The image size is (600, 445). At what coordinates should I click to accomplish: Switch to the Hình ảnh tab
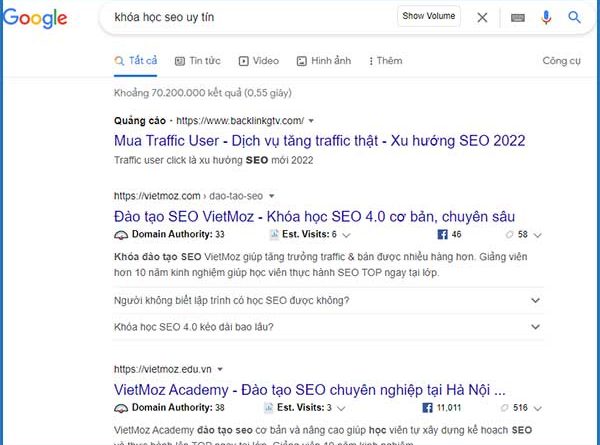click(x=324, y=61)
